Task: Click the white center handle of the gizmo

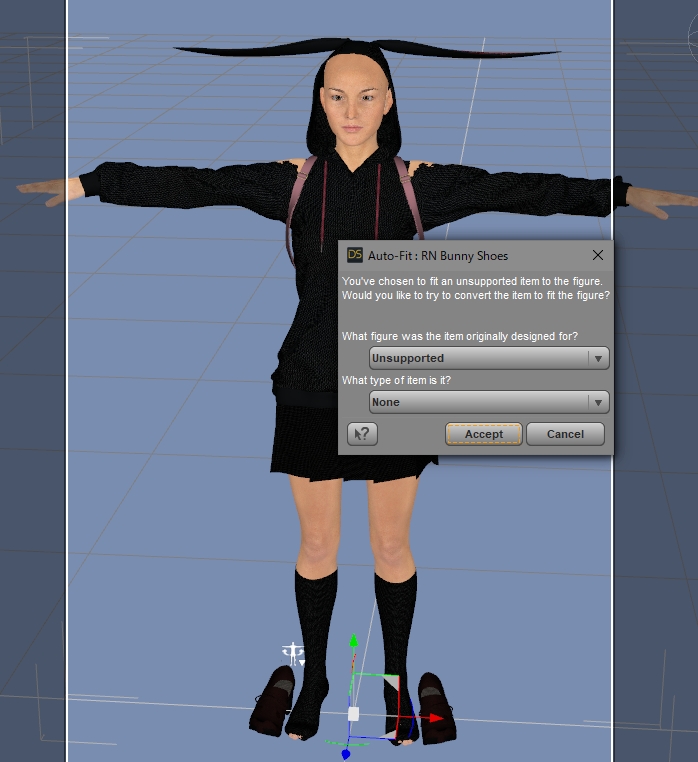Action: 353,714
